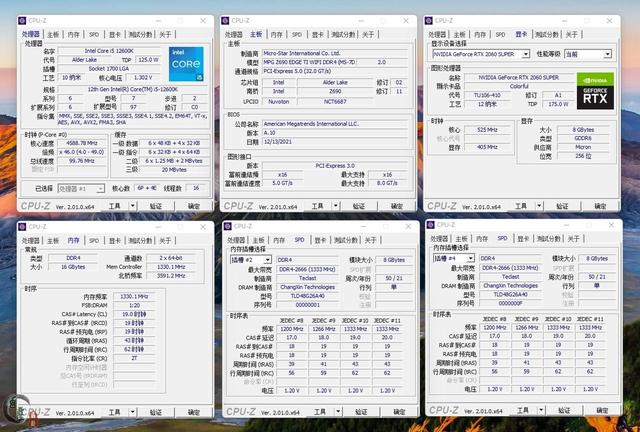Click the 北桥频率 value 3591.2 MHz
Image resolution: width=640 pixels, height=432 pixels.
click(171, 276)
